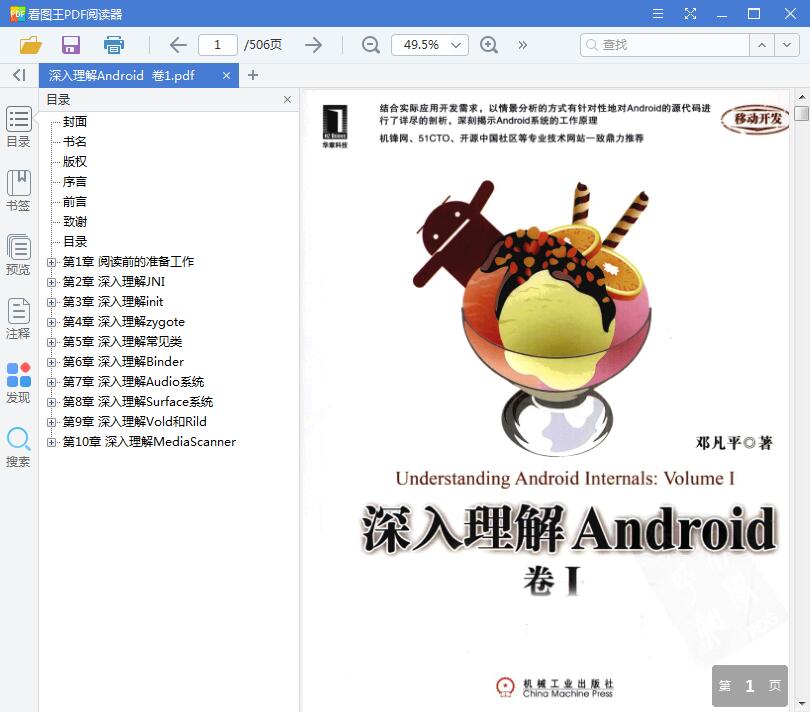Open the 注释 annotations sidebar icon
The image size is (810, 712).
19,319
